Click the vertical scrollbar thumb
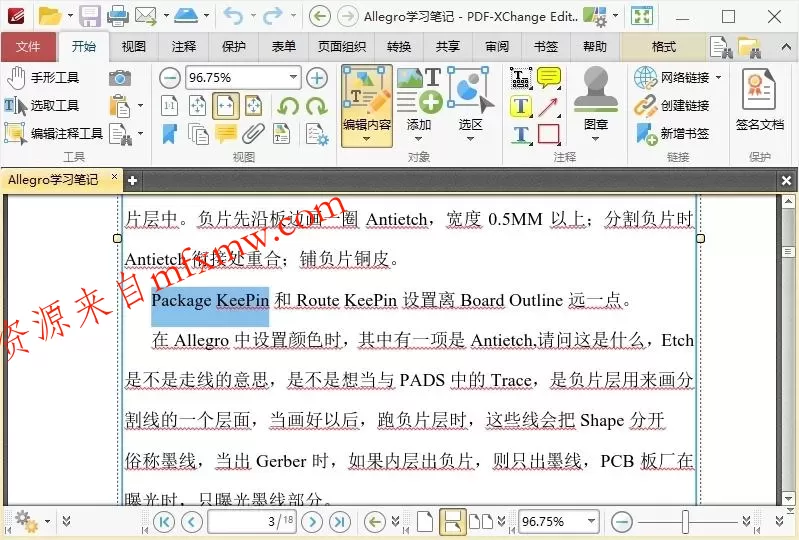799x540 pixels. click(788, 252)
